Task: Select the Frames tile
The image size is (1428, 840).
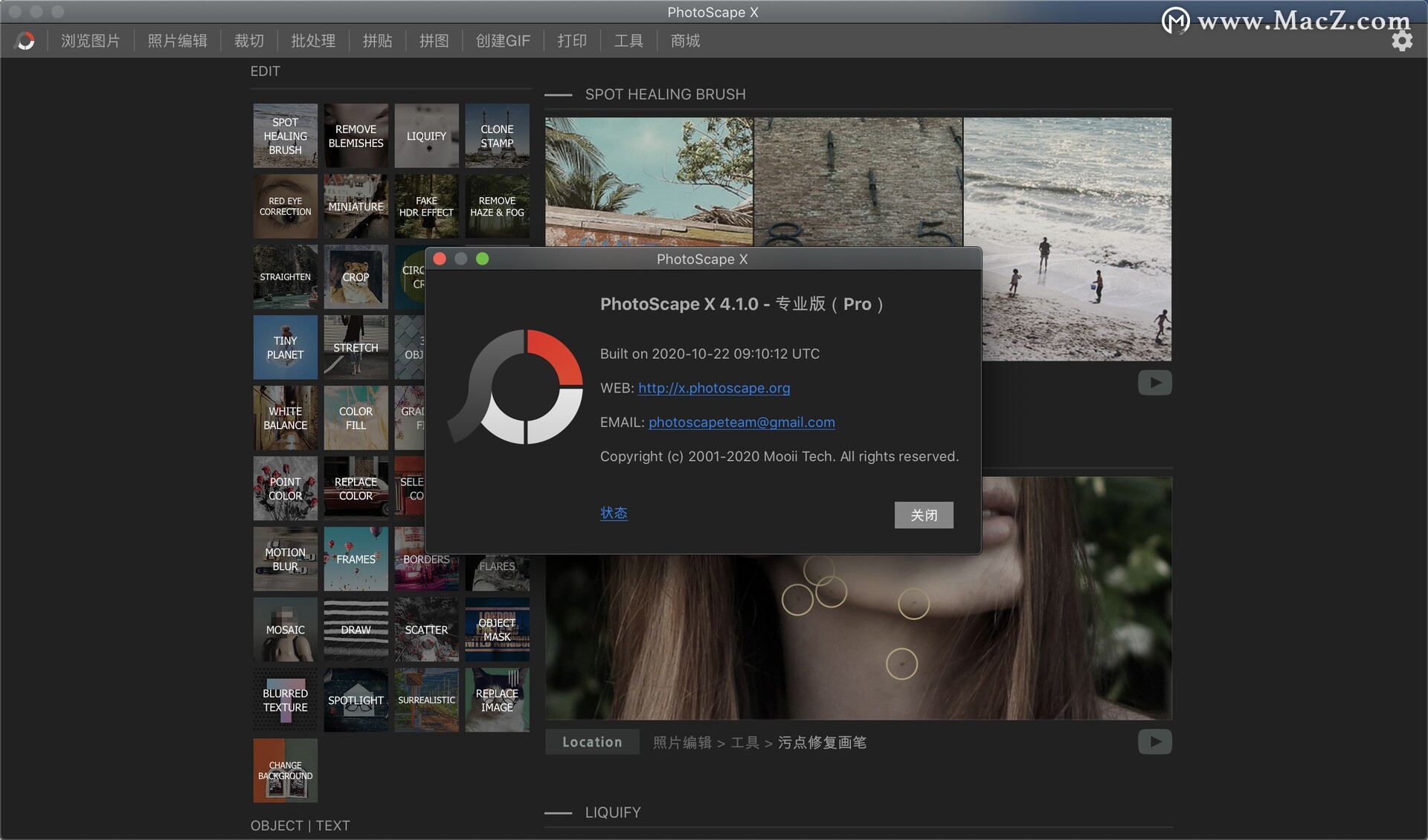Action: (356, 559)
